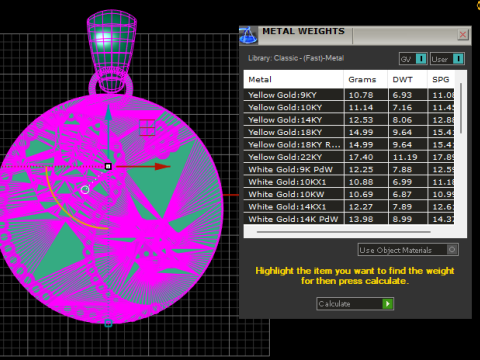The image size is (480, 360).
Task: Click the Calculate button
Action: [x=355, y=304]
